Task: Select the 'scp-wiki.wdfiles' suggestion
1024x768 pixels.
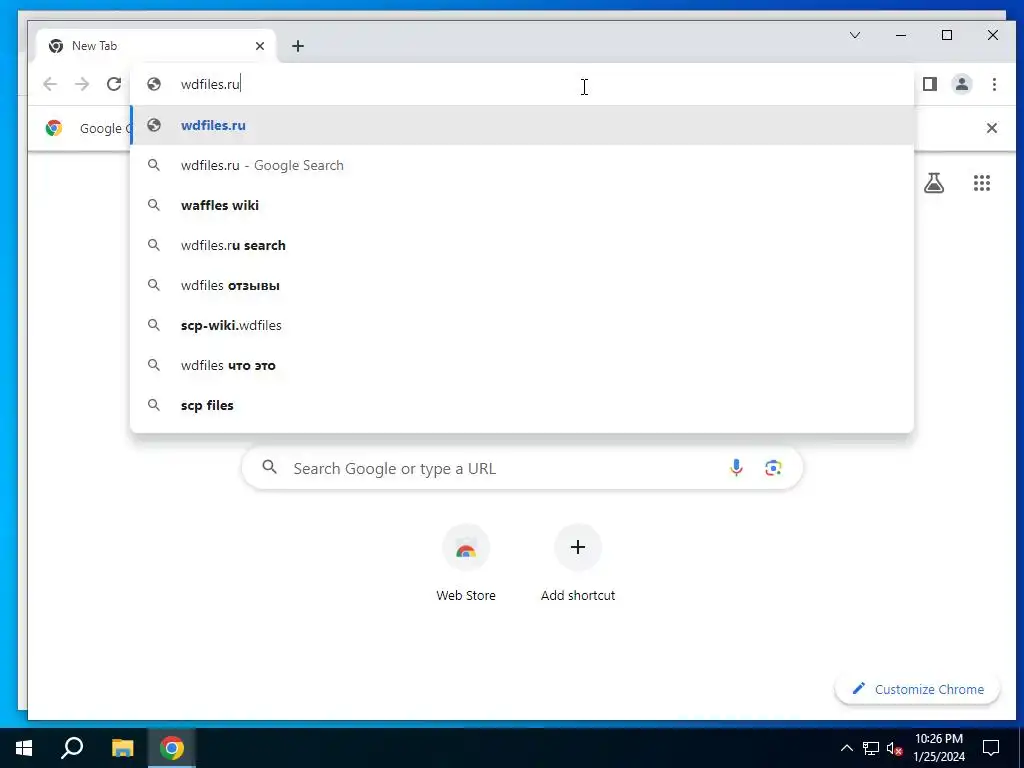Action: tap(522, 325)
